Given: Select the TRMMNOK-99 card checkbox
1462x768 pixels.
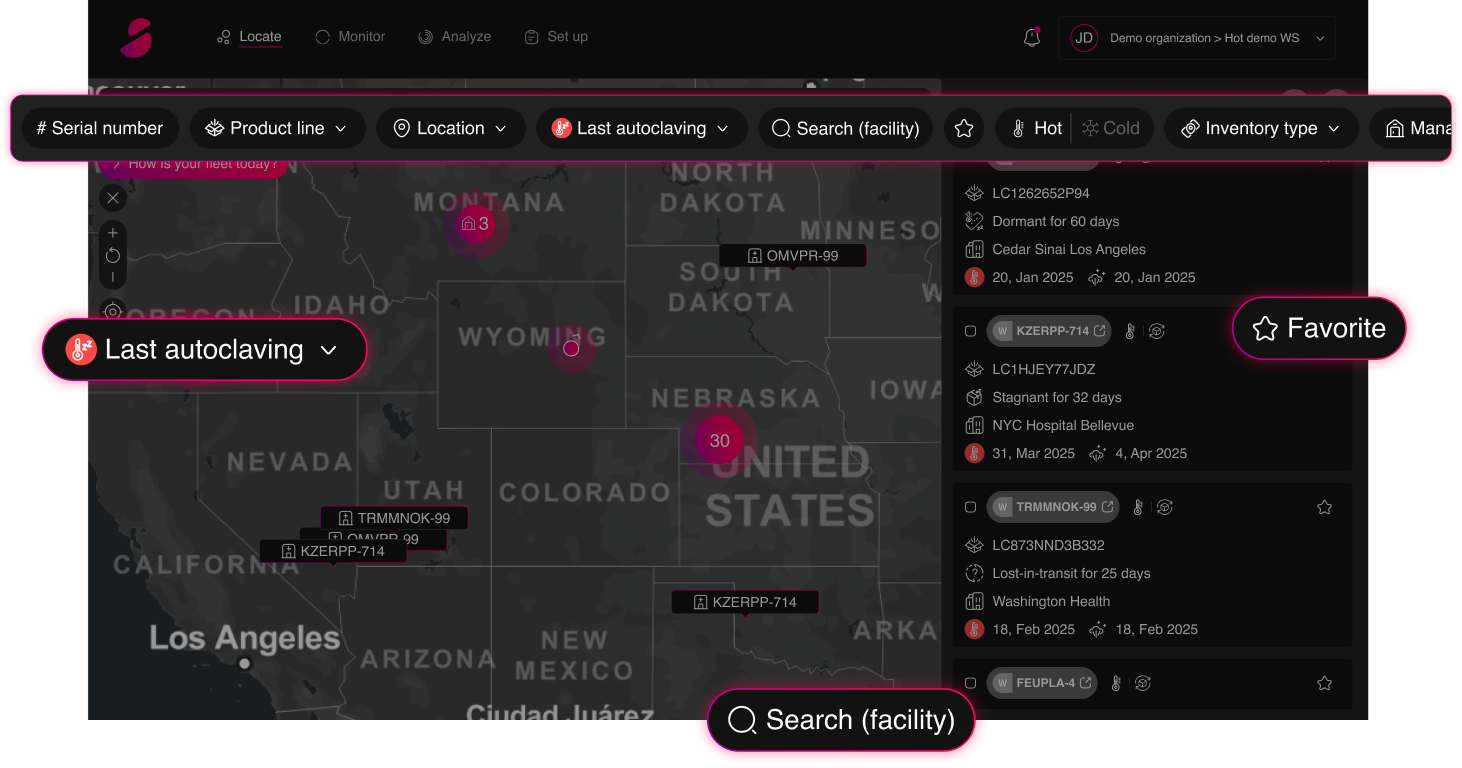Looking at the screenshot, I should (x=970, y=507).
